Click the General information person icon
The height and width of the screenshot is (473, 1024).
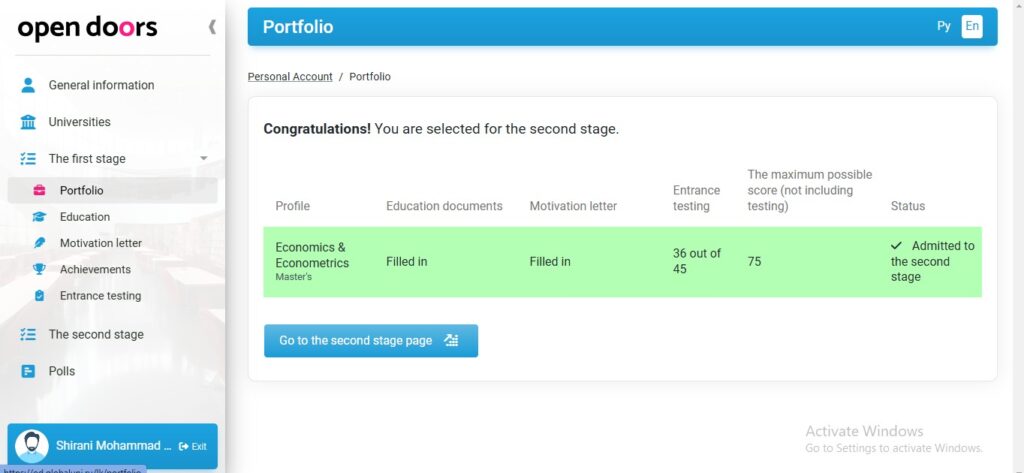click(x=27, y=85)
